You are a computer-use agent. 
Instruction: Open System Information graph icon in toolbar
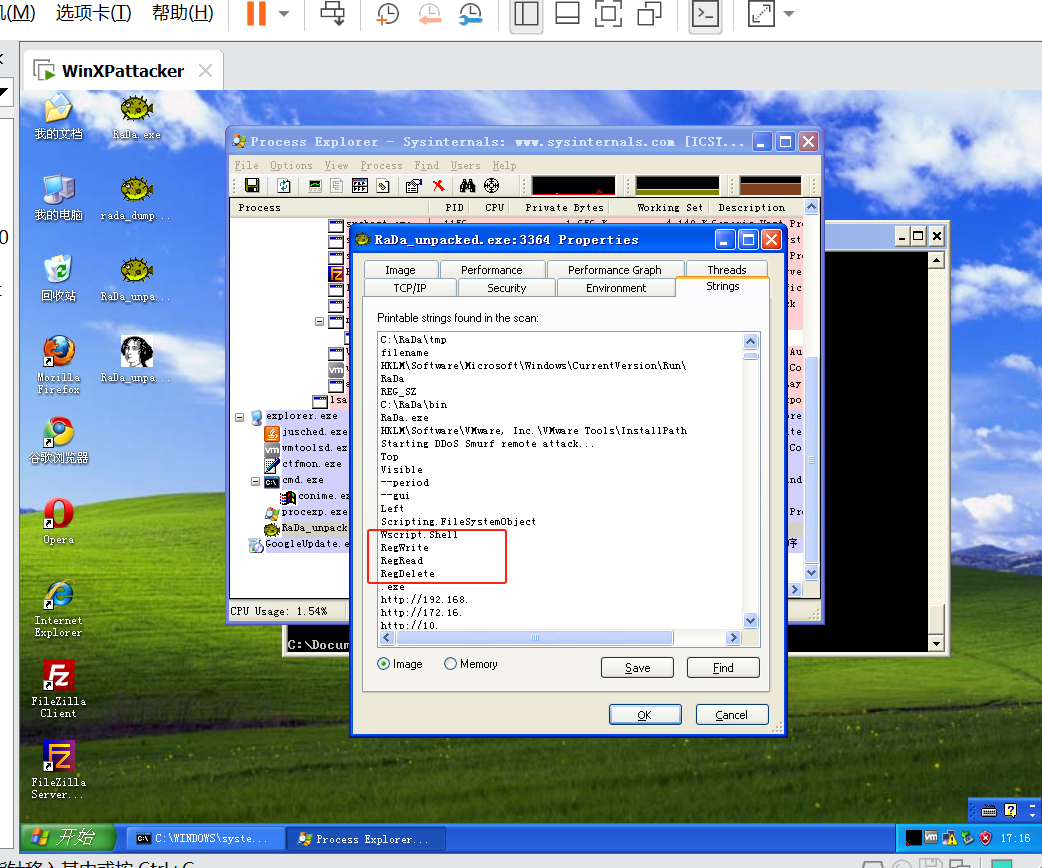click(315, 186)
